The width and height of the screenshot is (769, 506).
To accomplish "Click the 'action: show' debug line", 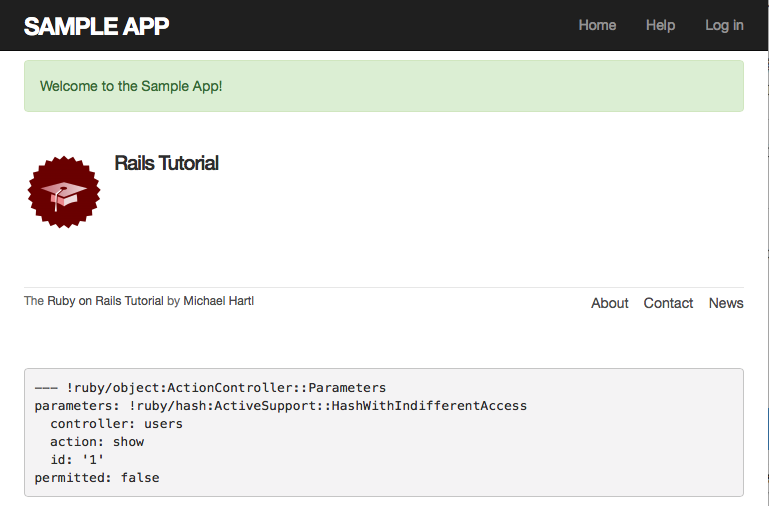I will (x=97, y=442).
